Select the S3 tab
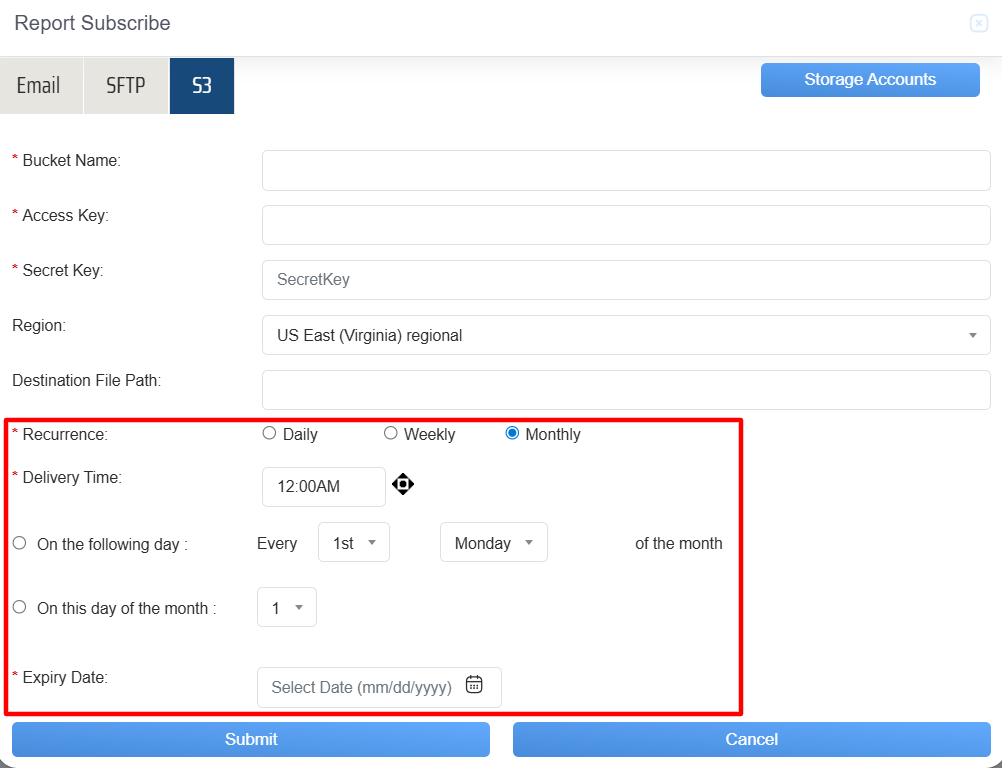The image size is (1002, 768). click(202, 86)
